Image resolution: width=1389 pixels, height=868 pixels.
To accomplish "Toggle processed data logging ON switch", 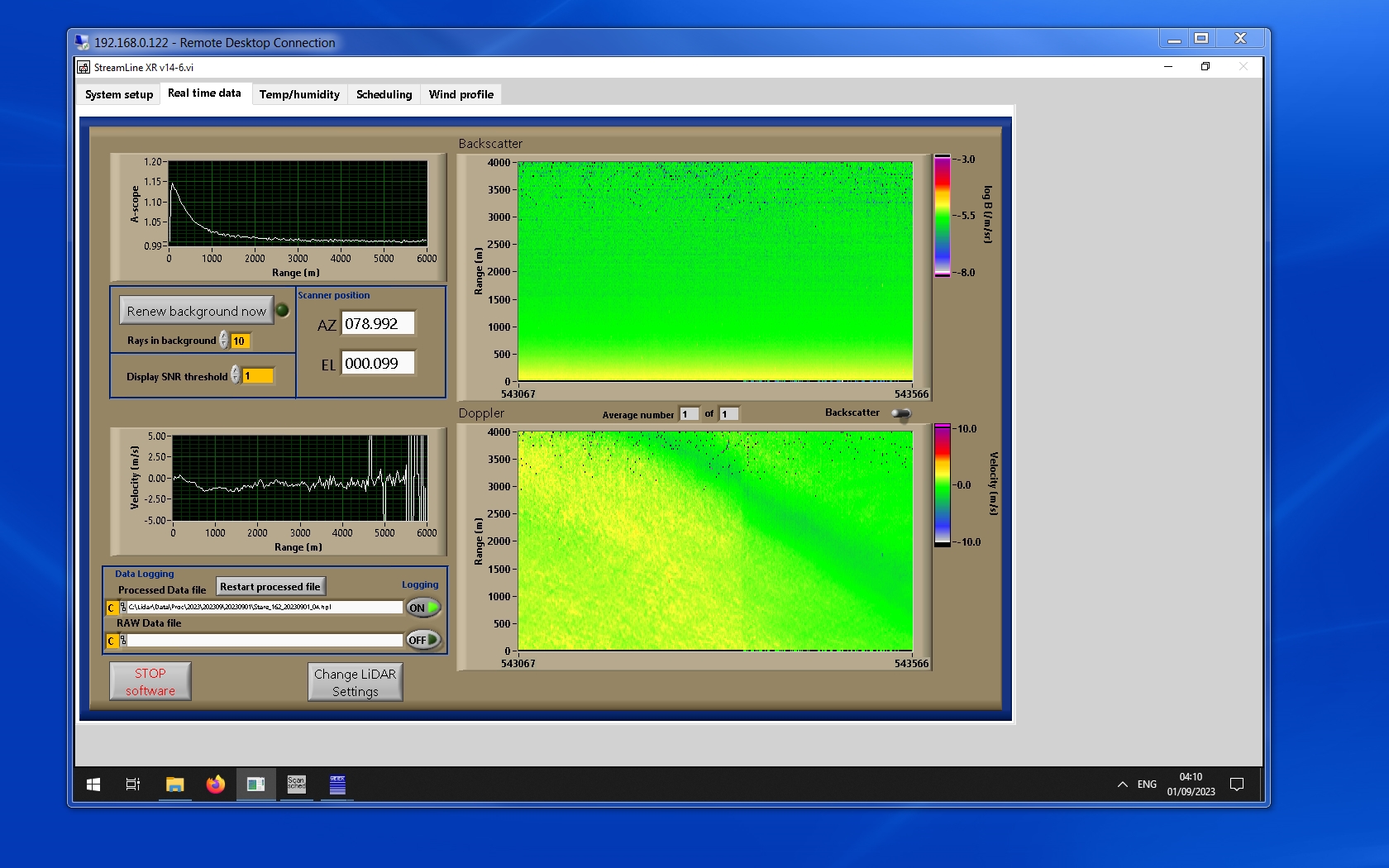I will pos(423,608).
